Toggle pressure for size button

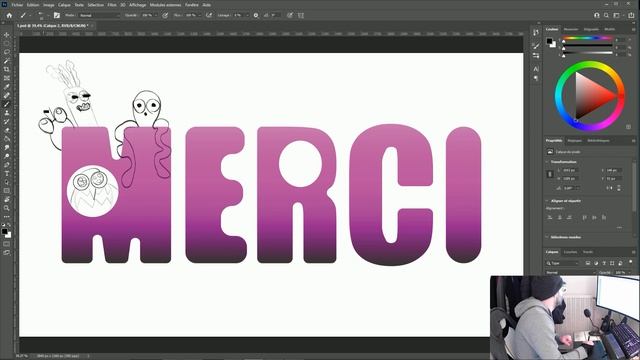click(289, 15)
